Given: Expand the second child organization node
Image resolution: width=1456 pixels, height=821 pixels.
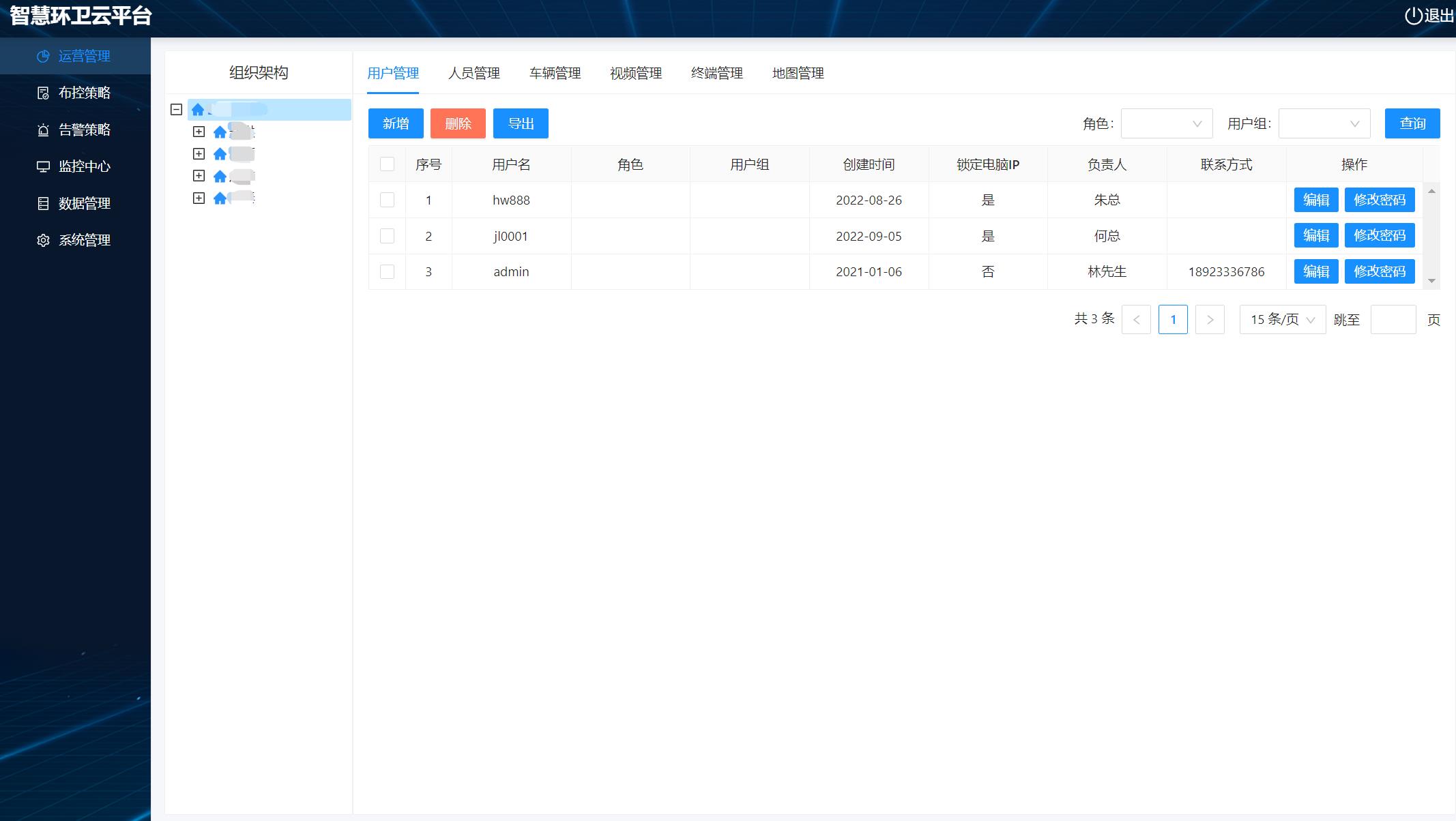Looking at the screenshot, I should click(199, 153).
